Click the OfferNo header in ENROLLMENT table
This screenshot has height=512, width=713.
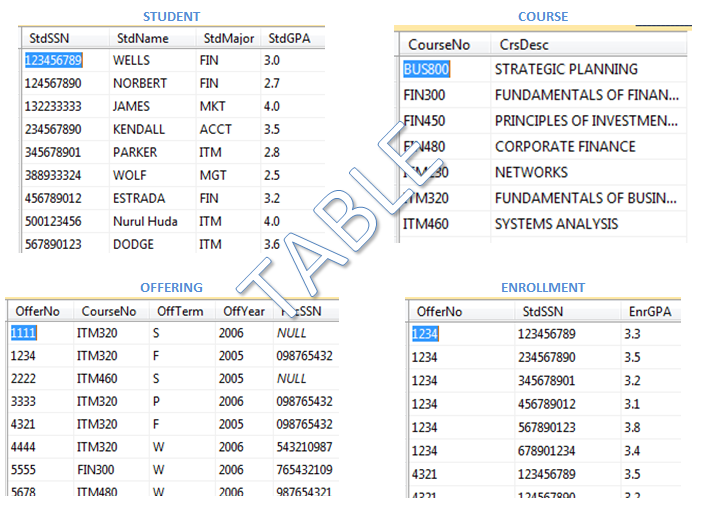click(439, 311)
